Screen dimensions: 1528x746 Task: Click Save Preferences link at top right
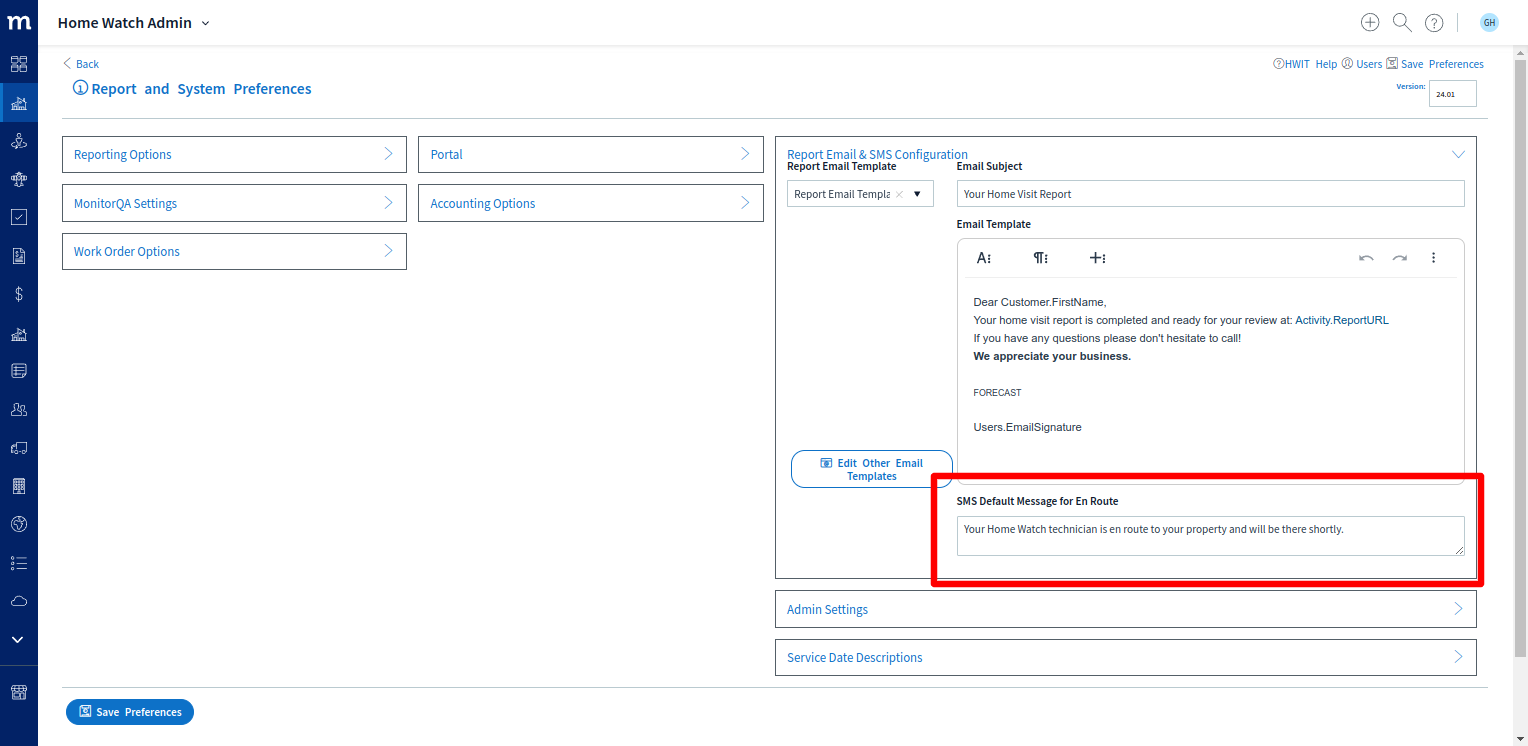click(1435, 64)
